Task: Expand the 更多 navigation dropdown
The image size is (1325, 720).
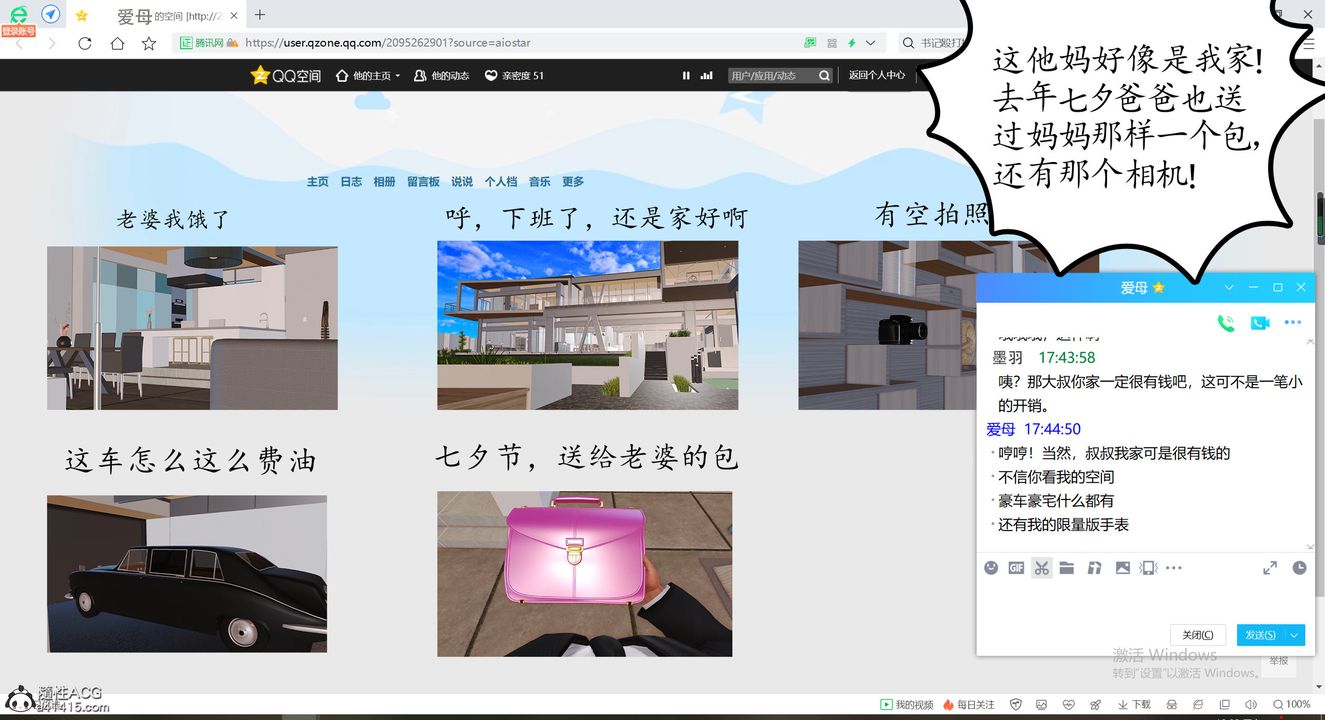Action: [572, 181]
